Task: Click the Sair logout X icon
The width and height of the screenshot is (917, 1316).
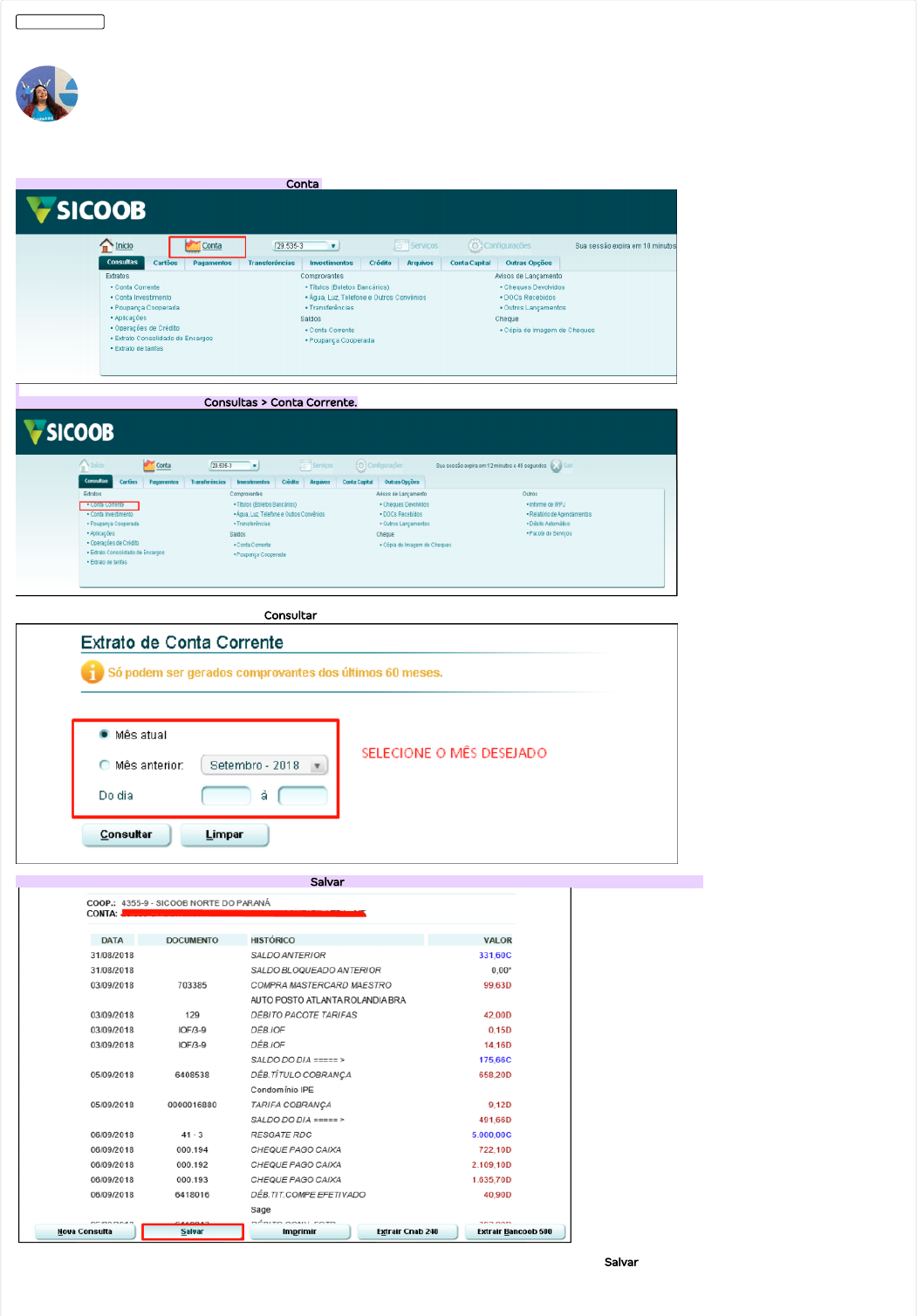Action: [557, 466]
